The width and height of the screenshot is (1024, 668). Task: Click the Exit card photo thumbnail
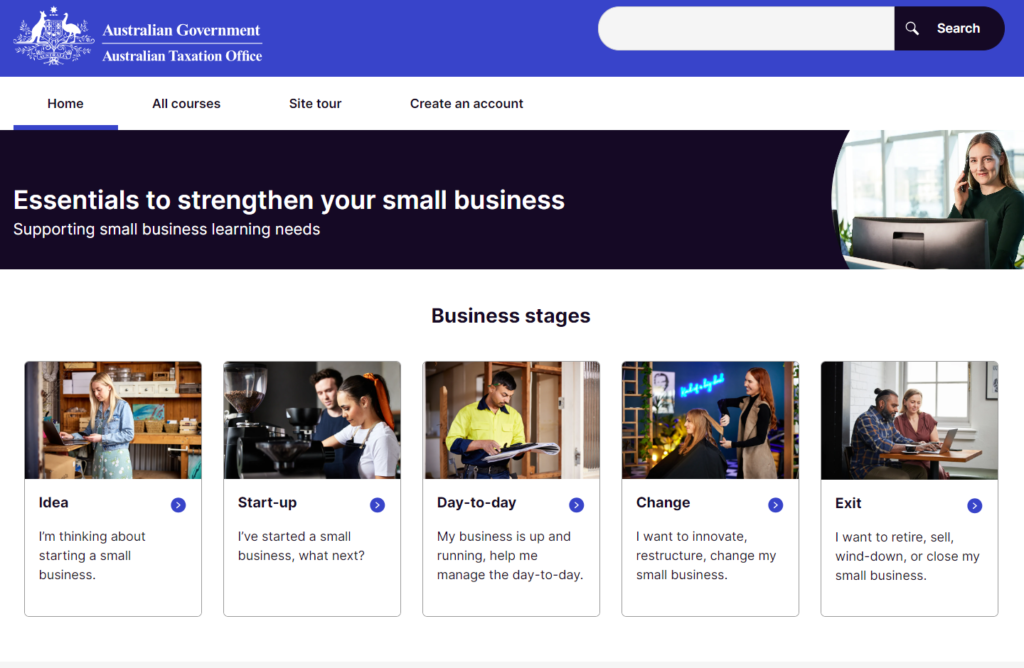tap(908, 420)
